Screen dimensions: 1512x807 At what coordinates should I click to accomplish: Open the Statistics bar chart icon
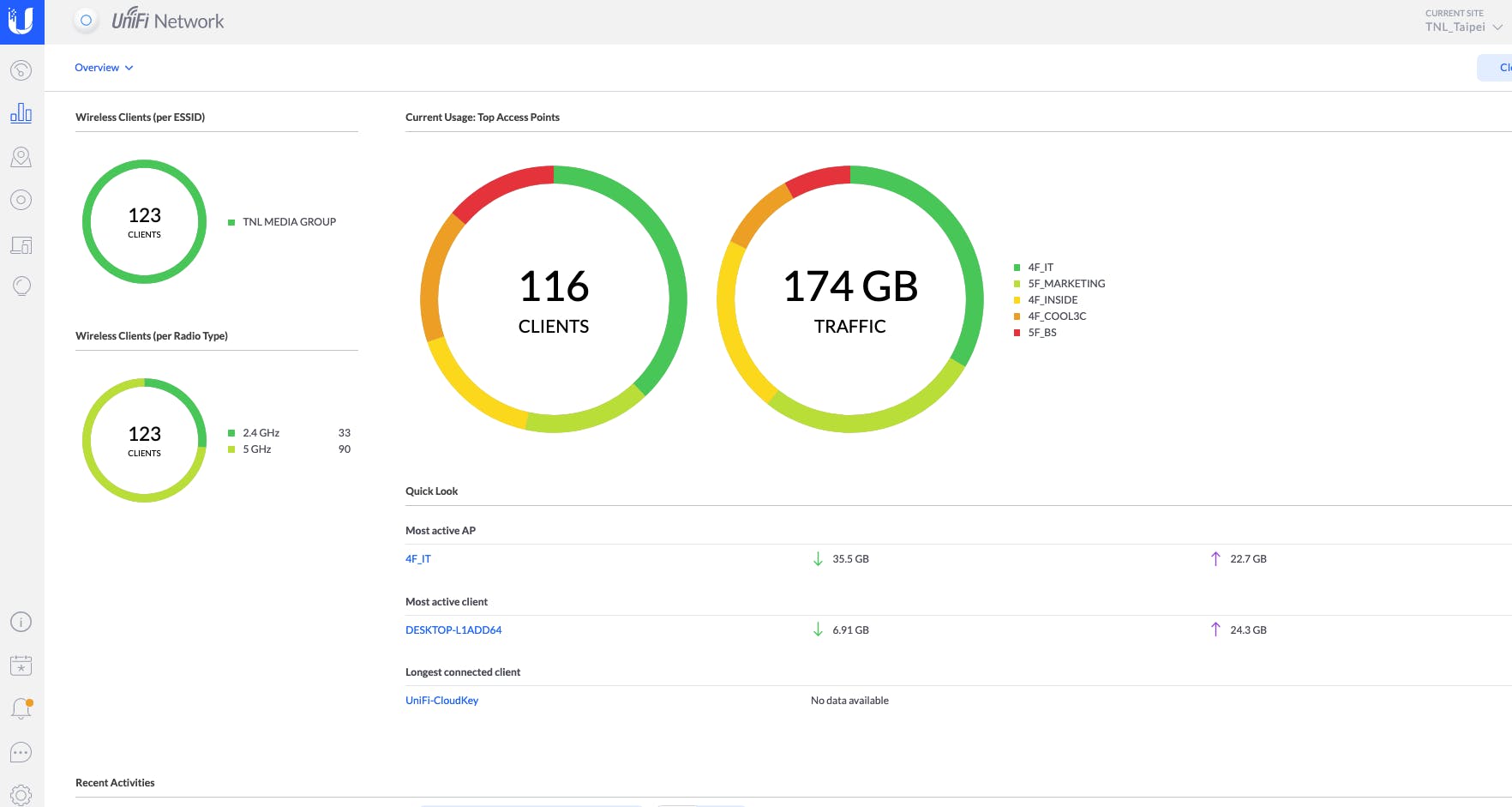point(21,113)
